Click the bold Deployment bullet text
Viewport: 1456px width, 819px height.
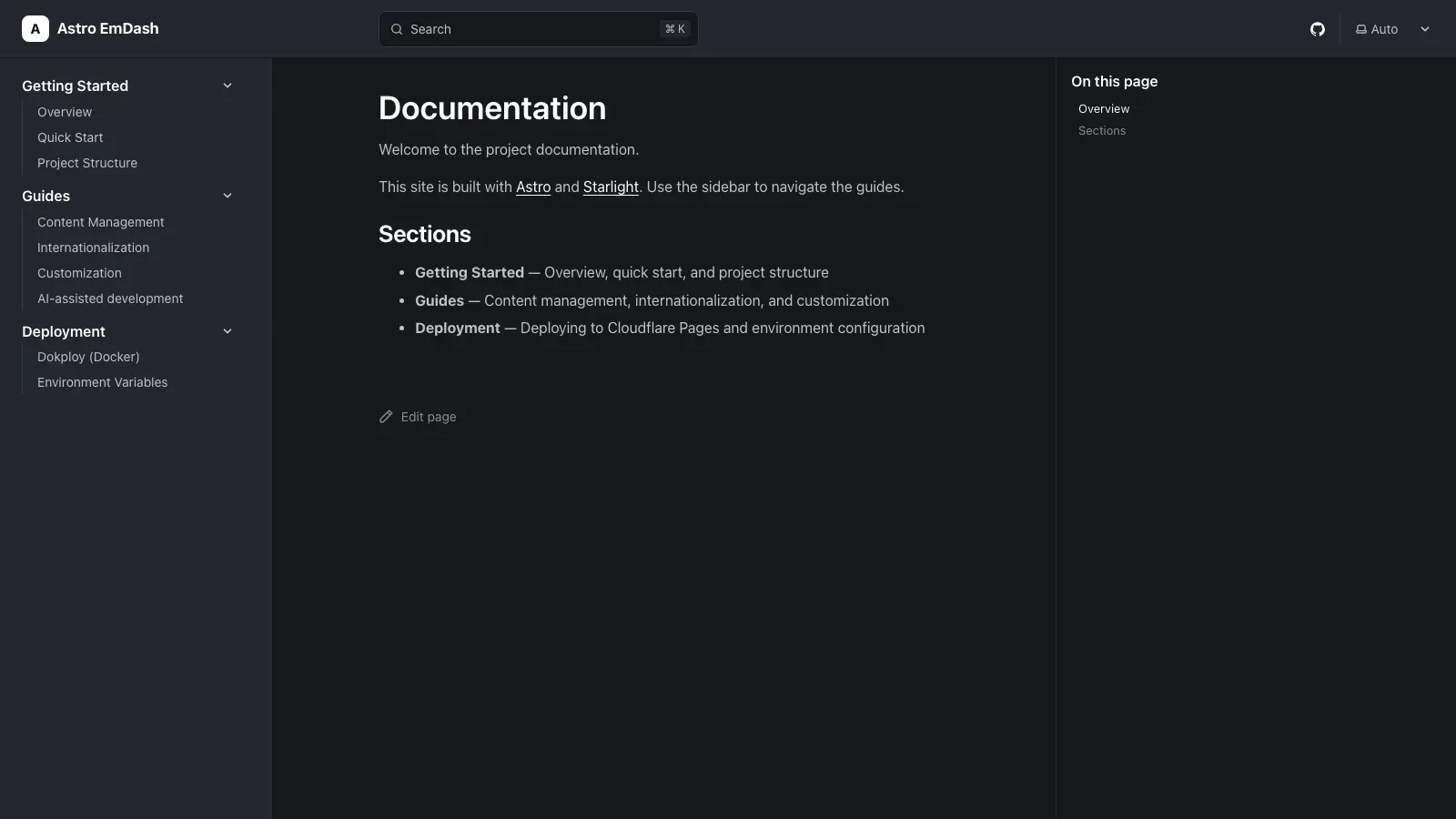[x=458, y=328]
